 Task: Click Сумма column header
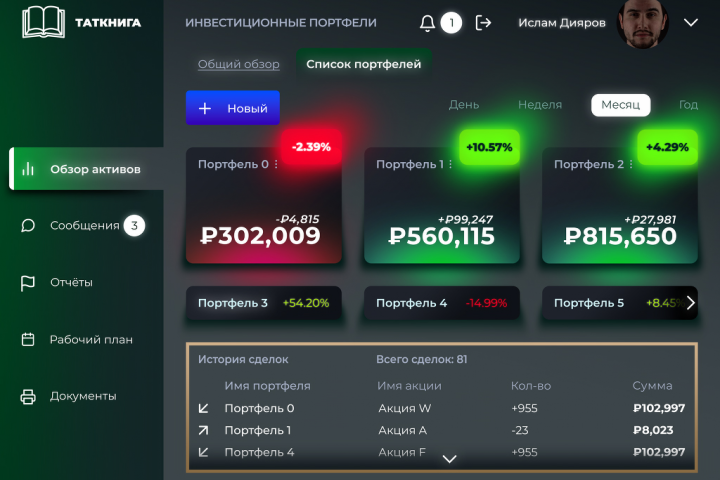[652, 386]
